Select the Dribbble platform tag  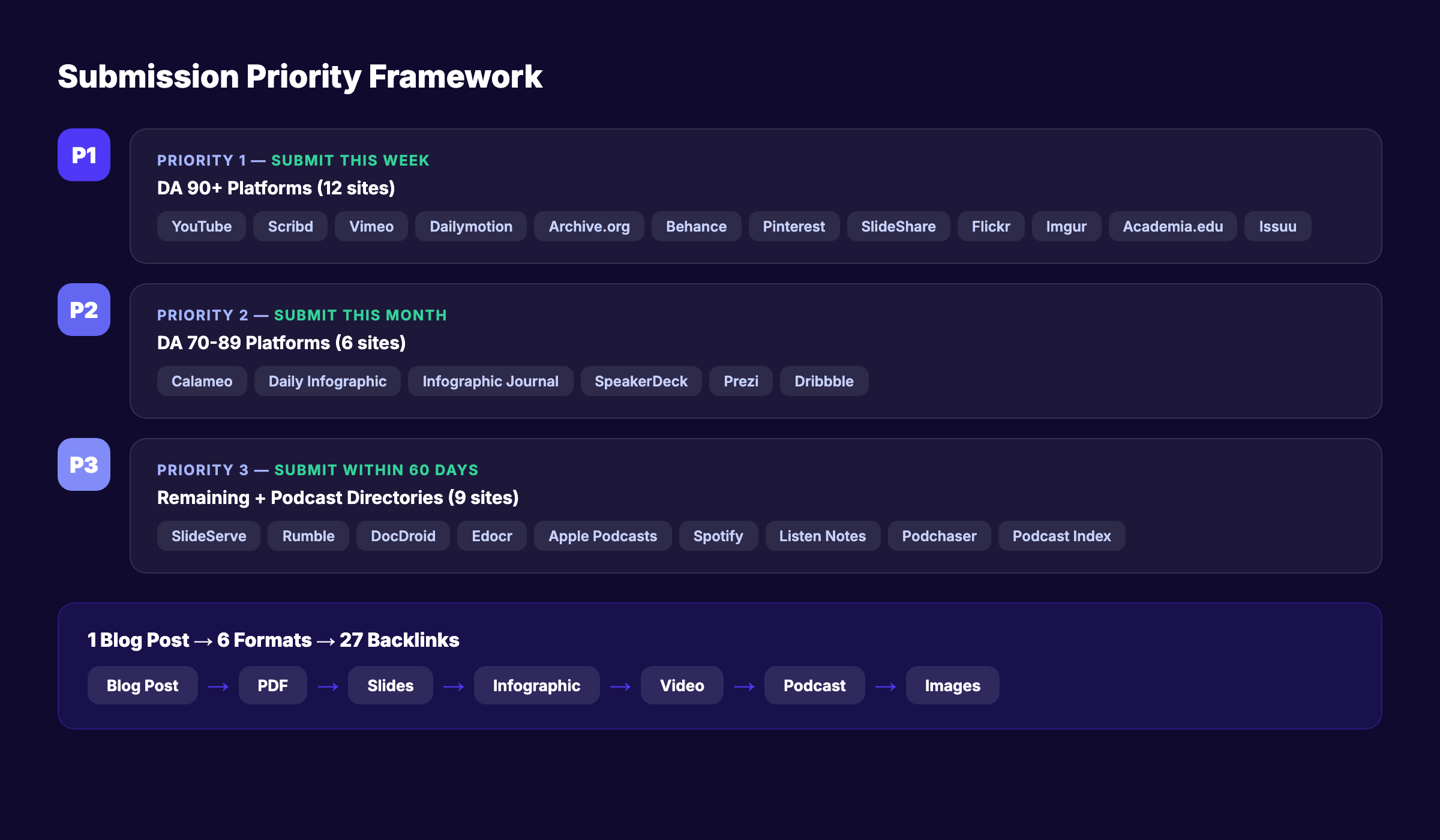(824, 381)
